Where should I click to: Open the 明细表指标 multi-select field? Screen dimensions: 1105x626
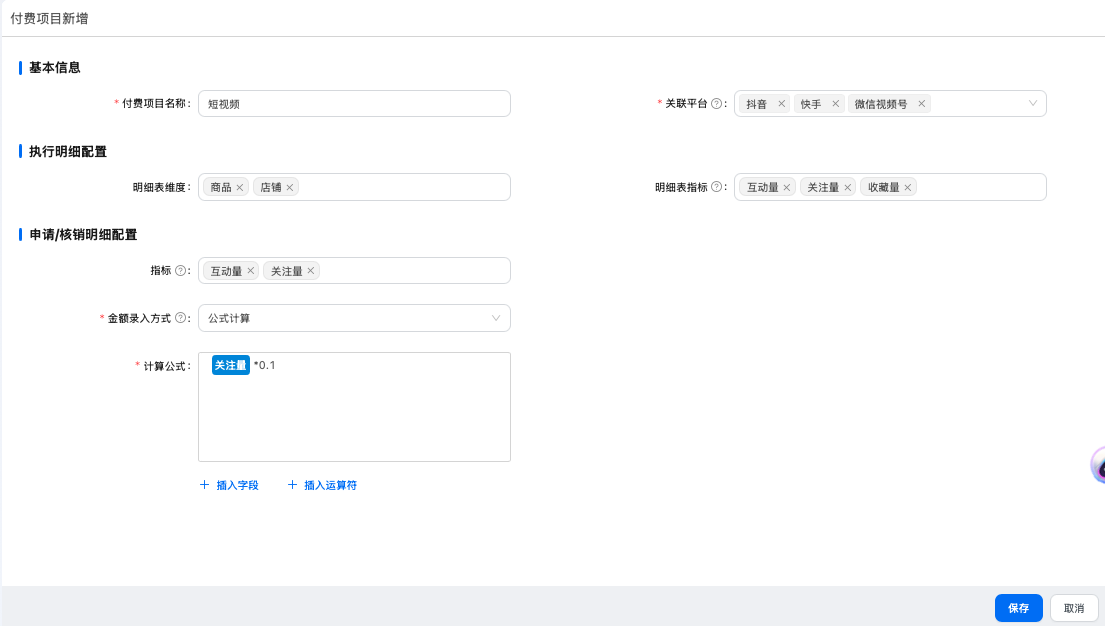click(890, 187)
